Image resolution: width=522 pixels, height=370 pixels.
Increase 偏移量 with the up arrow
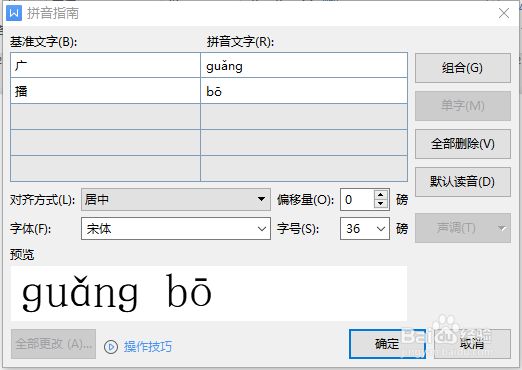click(x=381, y=195)
